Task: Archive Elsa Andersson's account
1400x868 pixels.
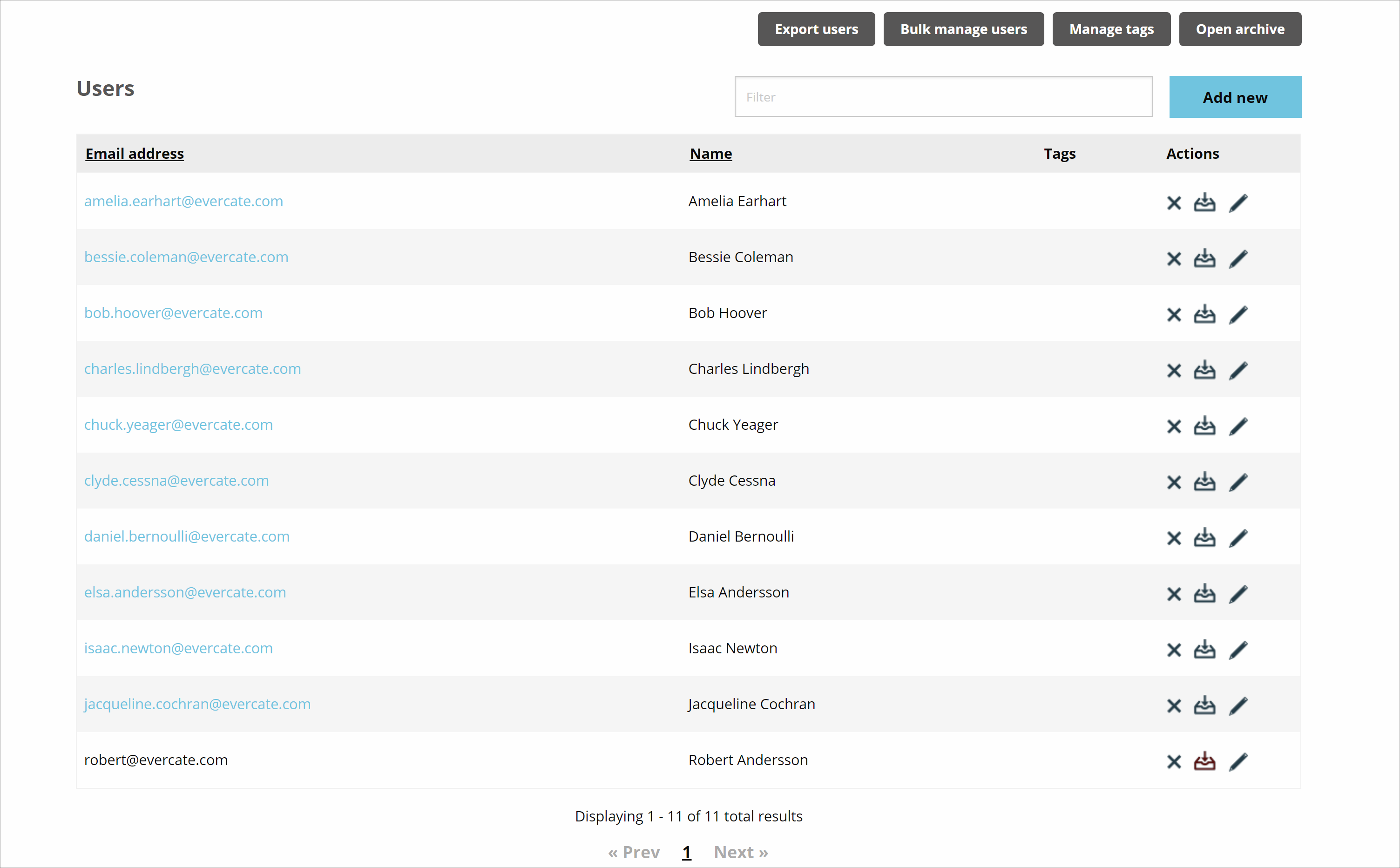Action: [x=1205, y=594]
